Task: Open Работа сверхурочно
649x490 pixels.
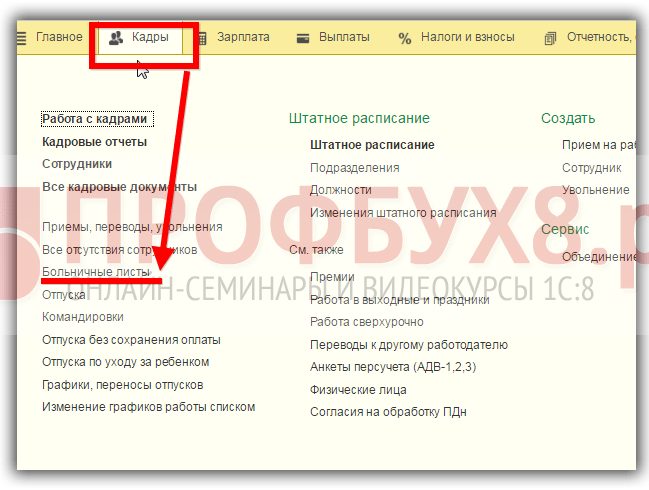Action: click(x=367, y=322)
